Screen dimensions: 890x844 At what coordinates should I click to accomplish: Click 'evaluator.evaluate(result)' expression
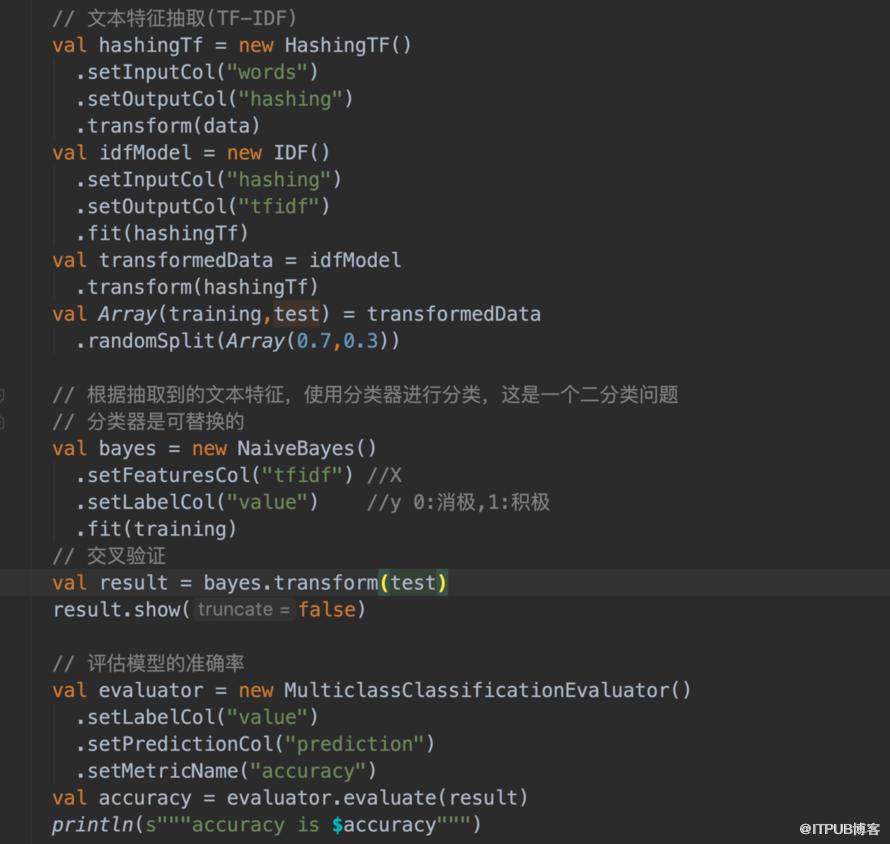(x=377, y=798)
